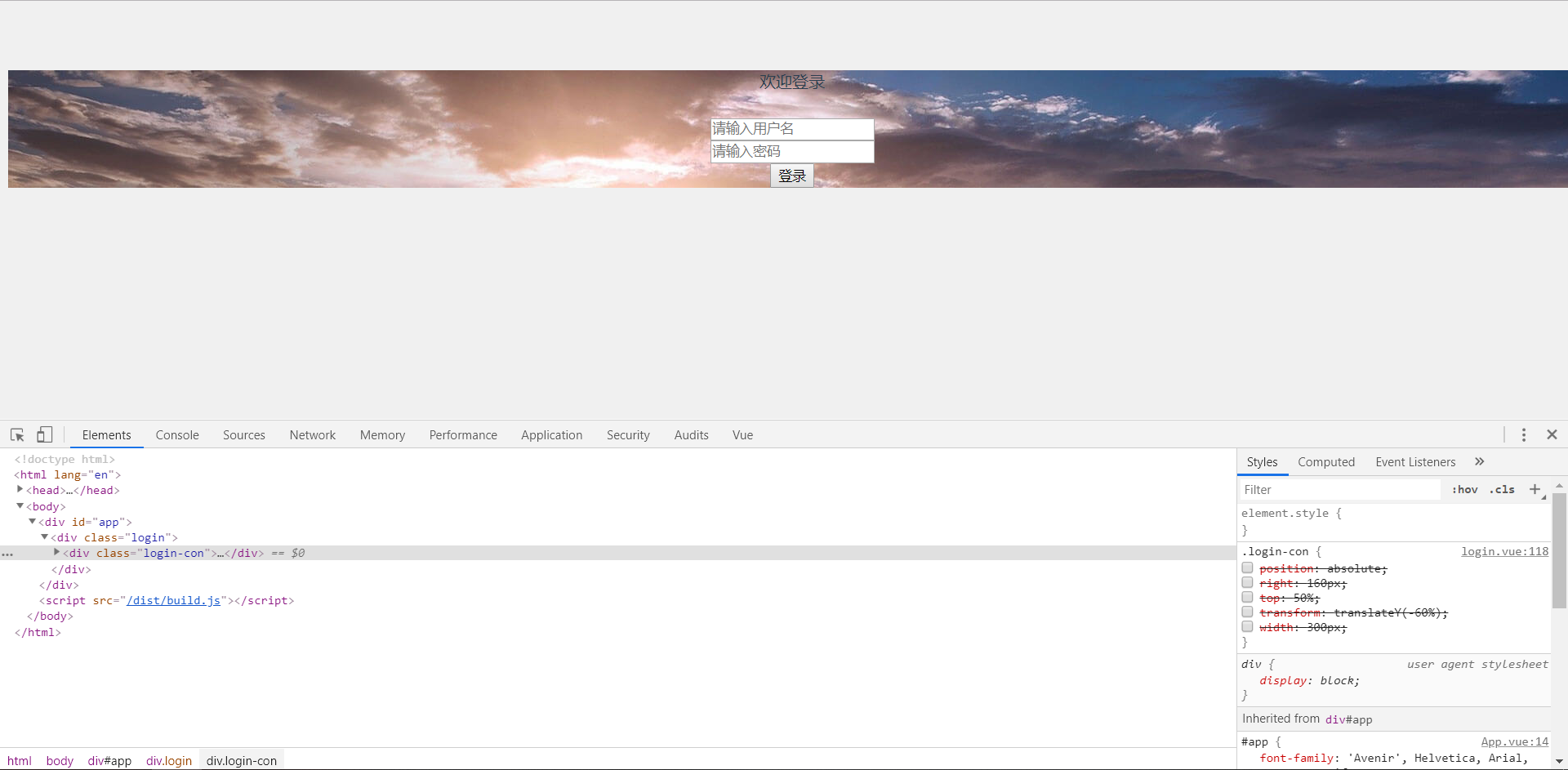Show the Event Listeners tab

click(x=1415, y=462)
